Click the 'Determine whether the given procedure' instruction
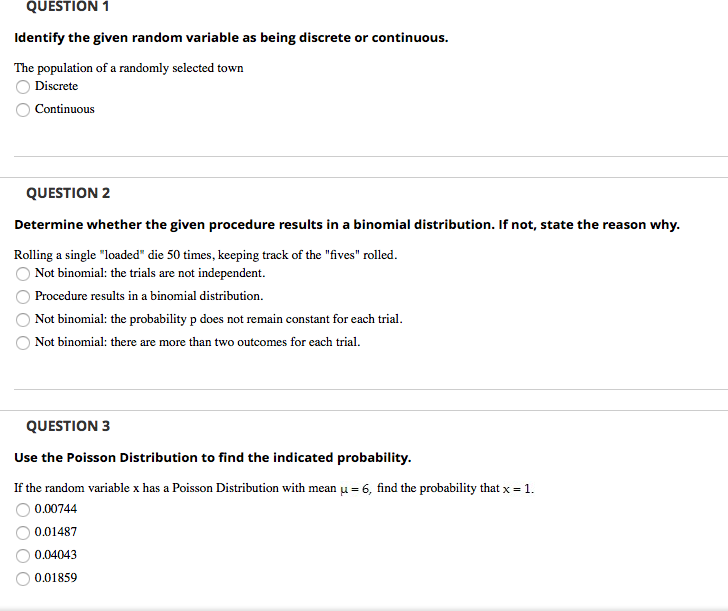This screenshot has height=611, width=728. [x=347, y=225]
